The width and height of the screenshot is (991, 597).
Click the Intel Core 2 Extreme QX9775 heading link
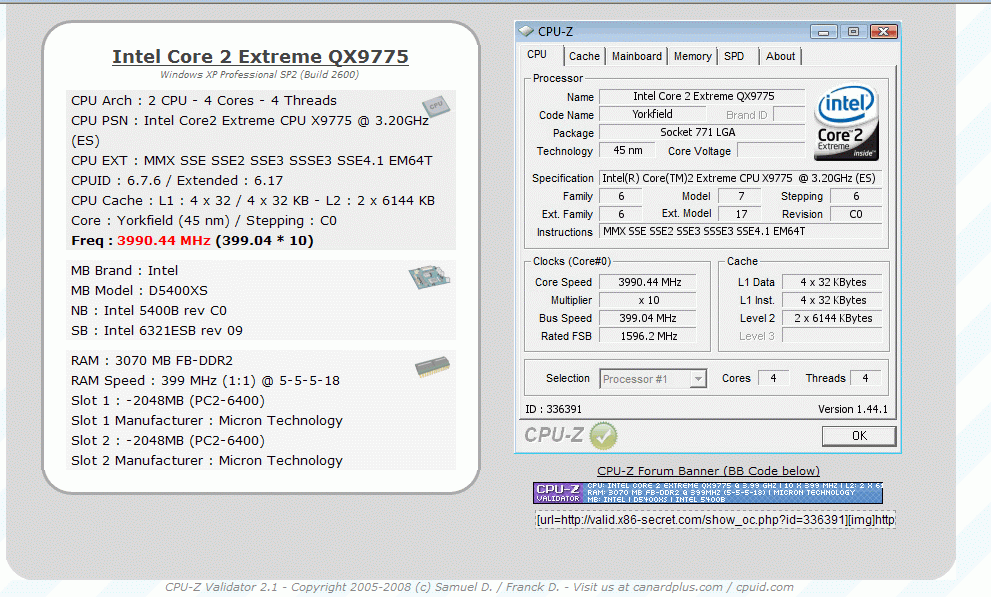[x=260, y=56]
